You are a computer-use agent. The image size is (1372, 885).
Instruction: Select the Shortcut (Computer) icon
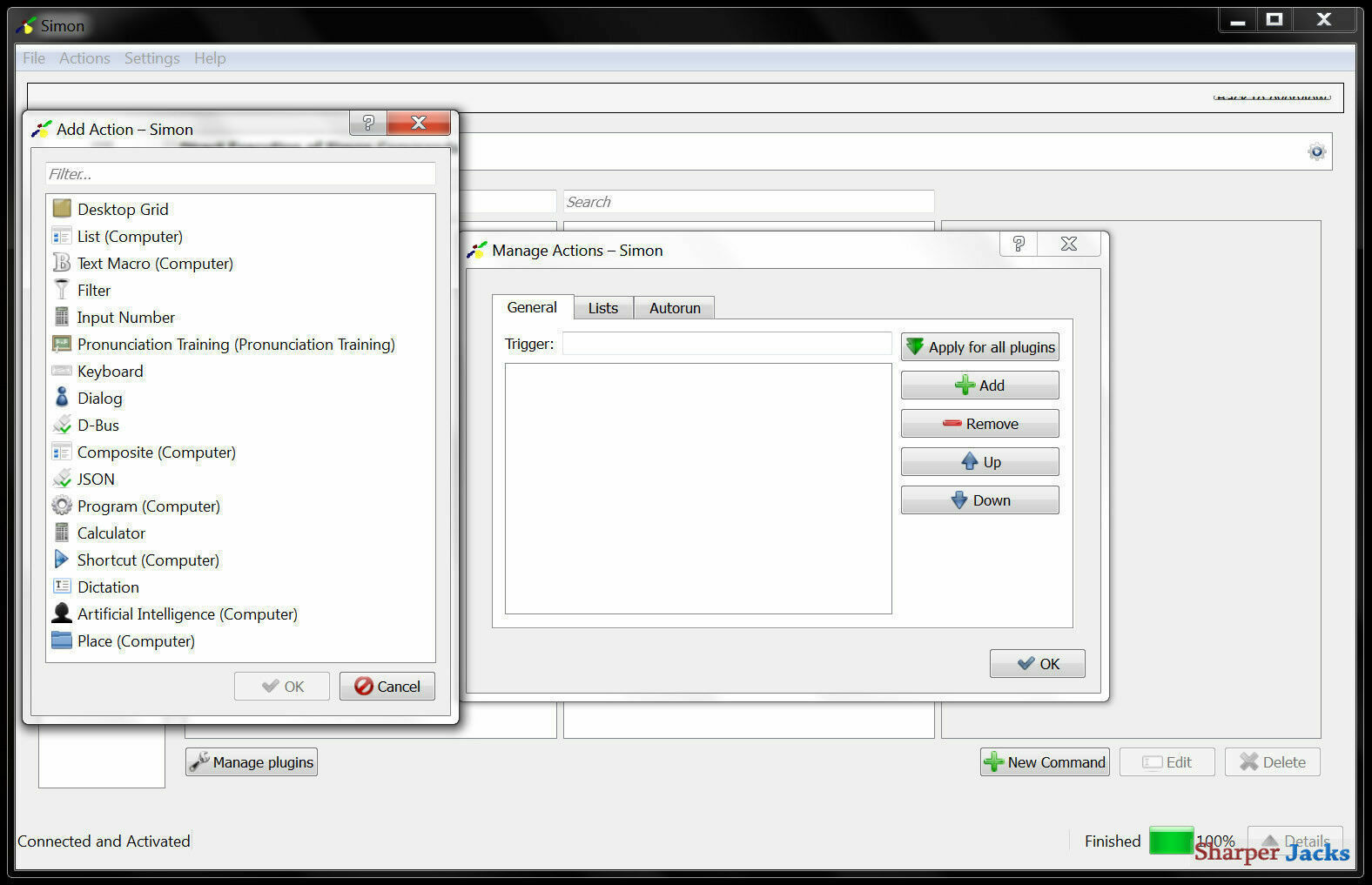tap(62, 560)
